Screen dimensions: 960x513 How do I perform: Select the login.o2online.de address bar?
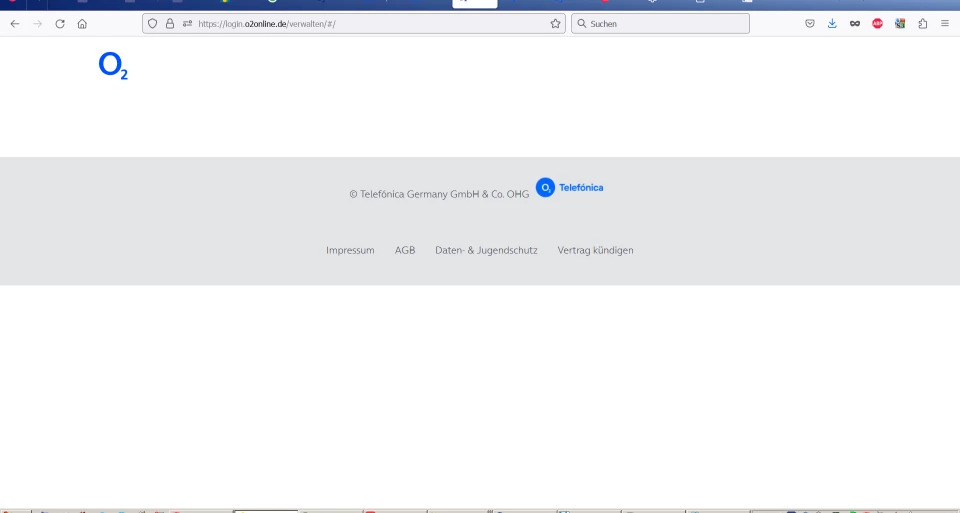(353, 24)
